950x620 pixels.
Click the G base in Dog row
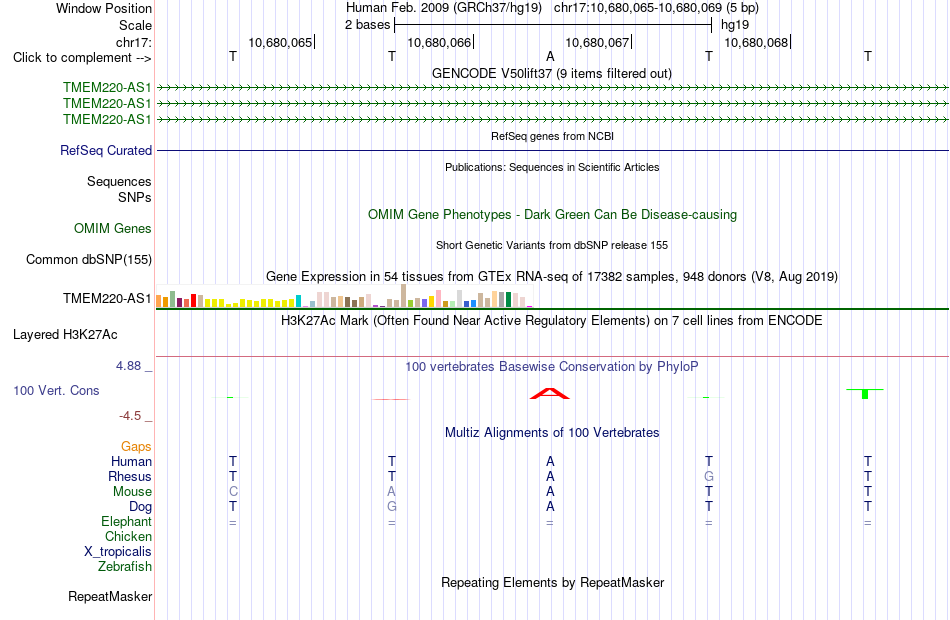(392, 507)
